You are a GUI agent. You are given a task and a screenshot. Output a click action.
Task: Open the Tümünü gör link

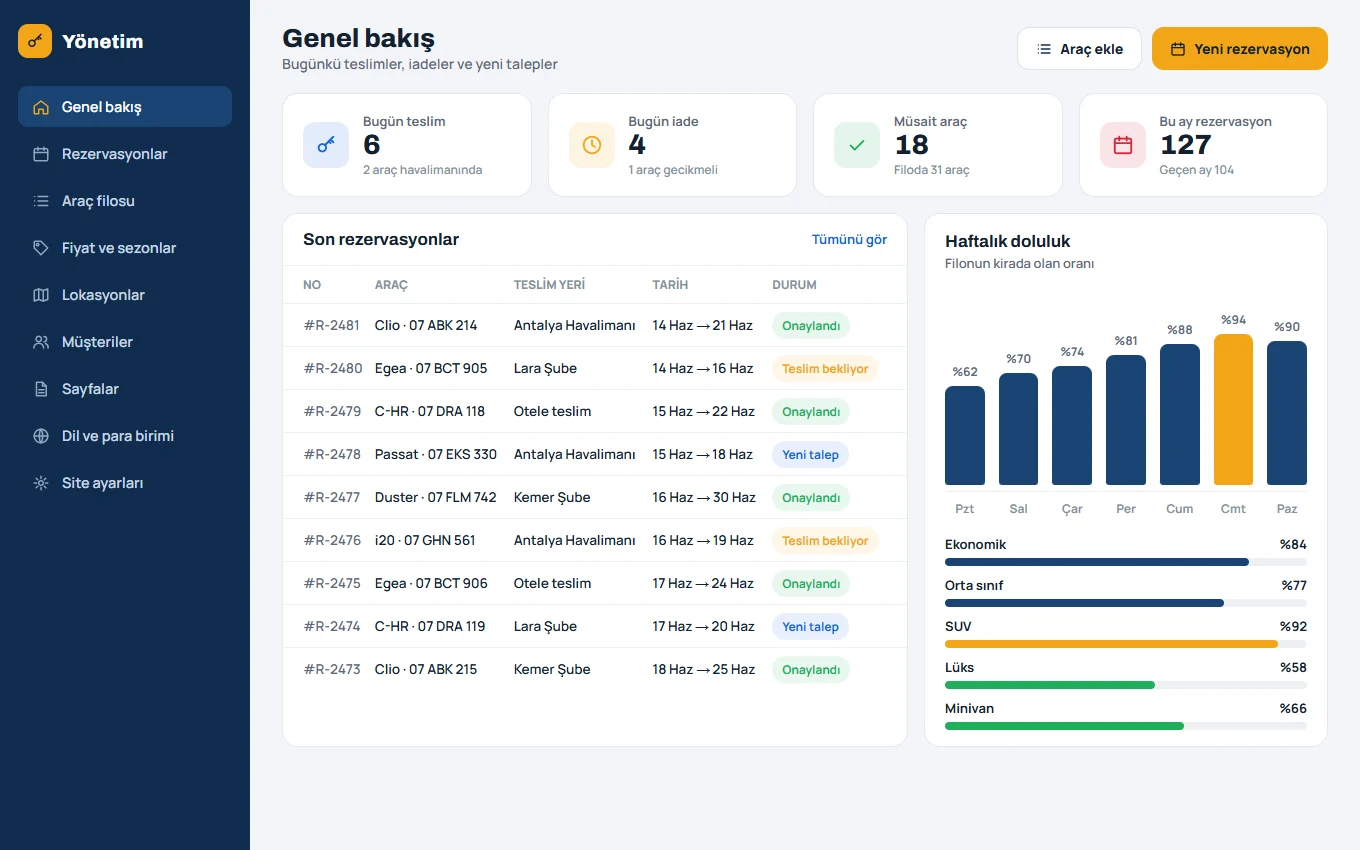click(x=849, y=240)
